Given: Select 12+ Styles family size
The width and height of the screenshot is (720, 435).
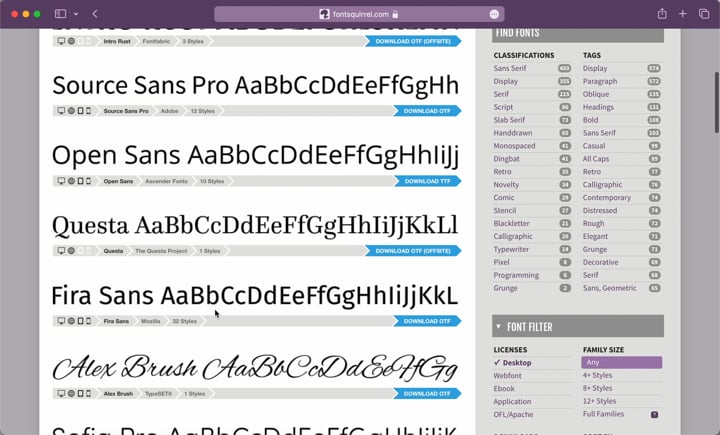Looking at the screenshot, I should [x=599, y=401].
